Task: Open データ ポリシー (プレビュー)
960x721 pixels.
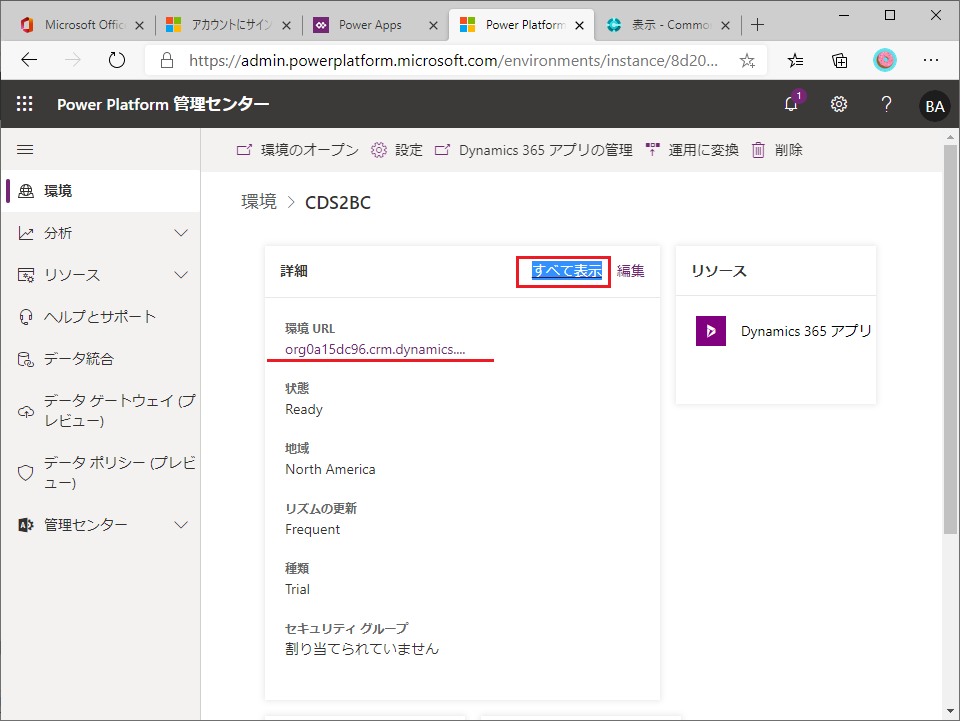Action: point(119,473)
